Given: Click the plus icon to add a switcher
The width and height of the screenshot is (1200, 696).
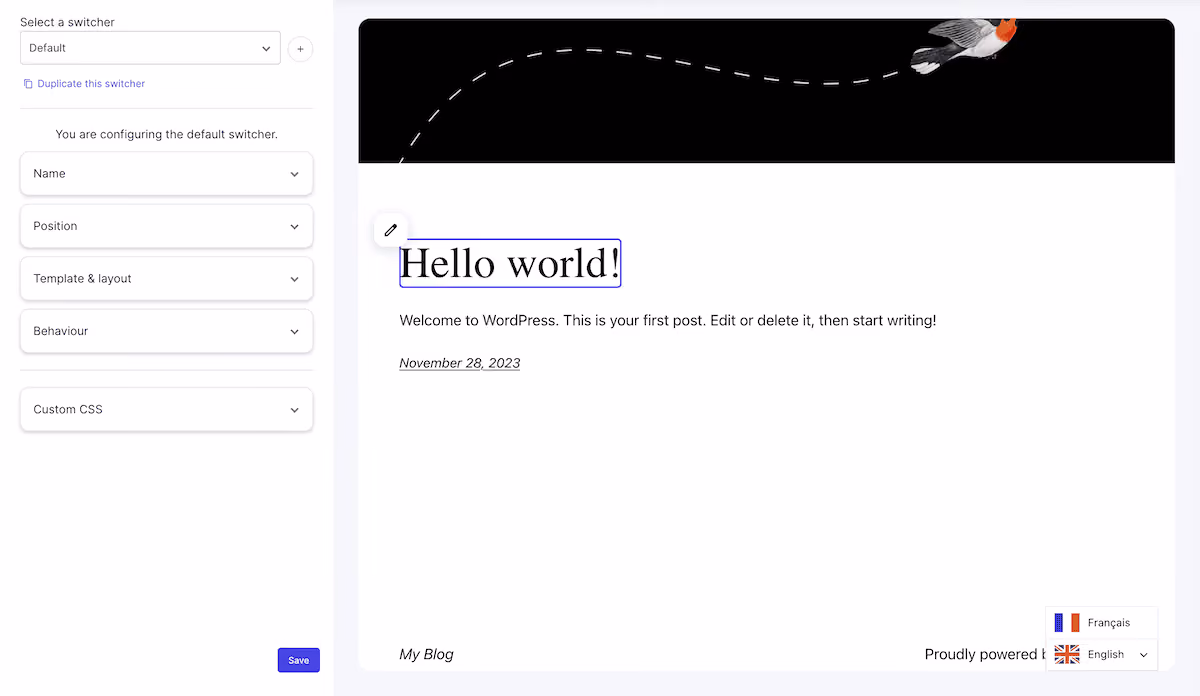Looking at the screenshot, I should point(300,49).
